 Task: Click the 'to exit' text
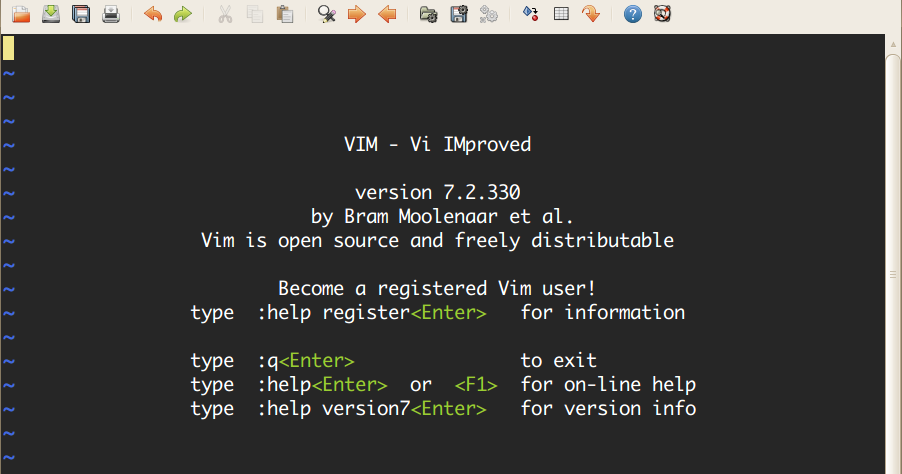click(559, 361)
